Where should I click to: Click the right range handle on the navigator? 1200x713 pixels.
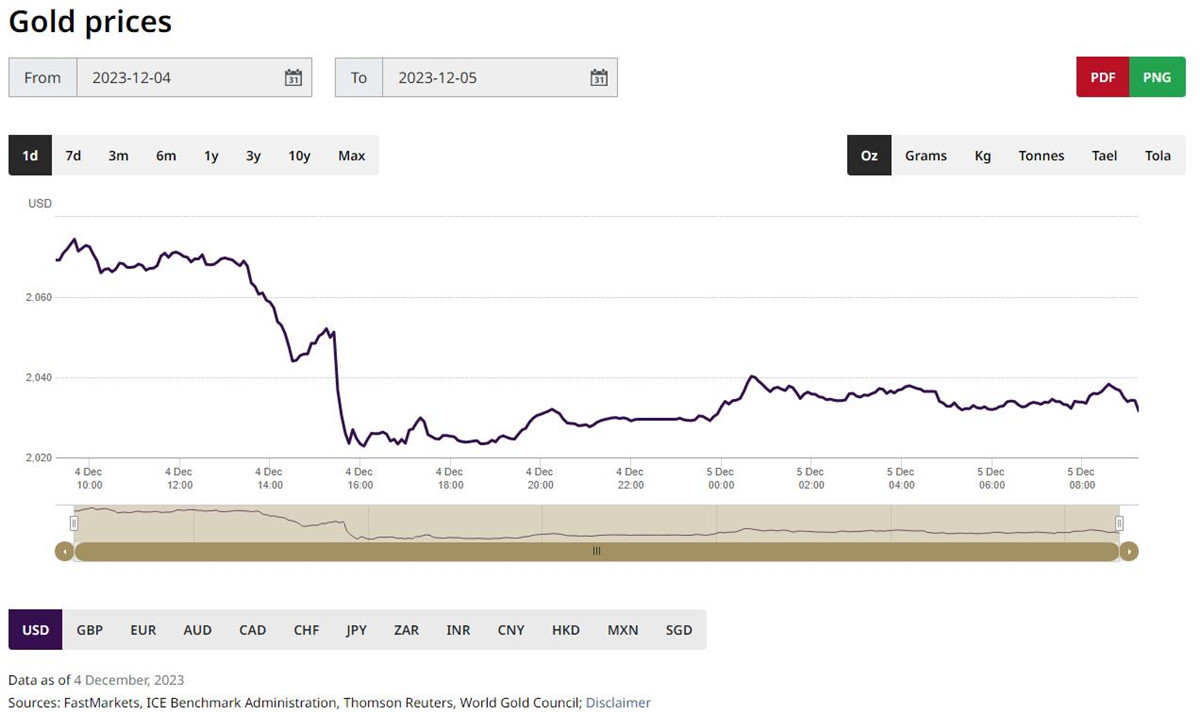(1119, 523)
